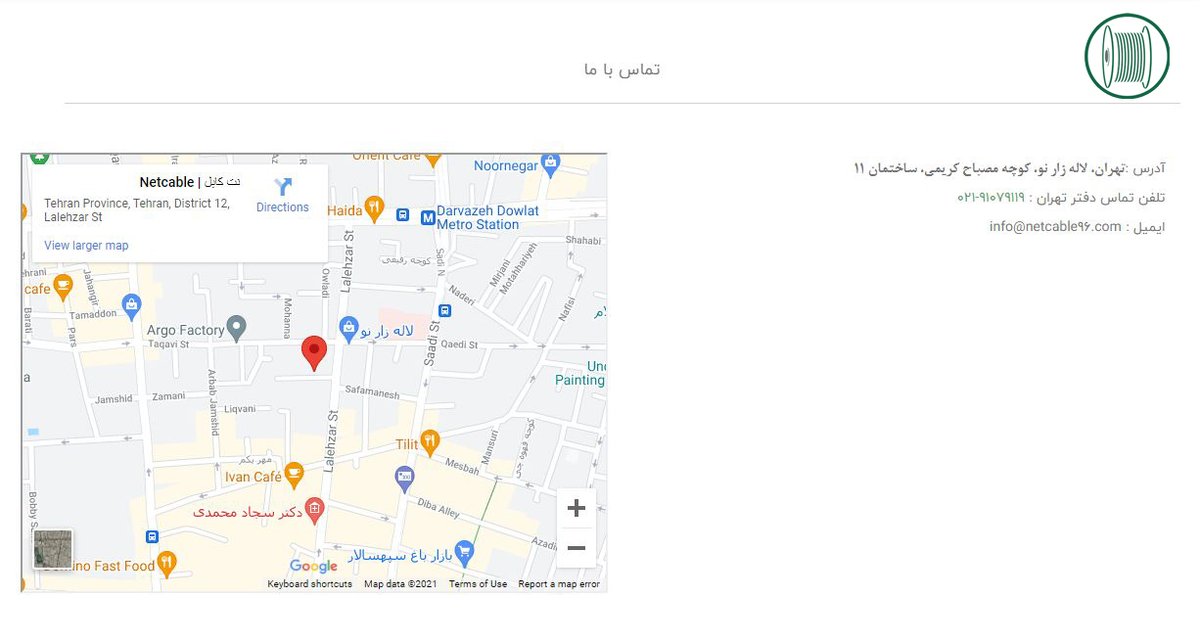Select the بازار باغ سپهسالار shopping cart marker
1200x643 pixels.
pyautogui.click(x=463, y=551)
